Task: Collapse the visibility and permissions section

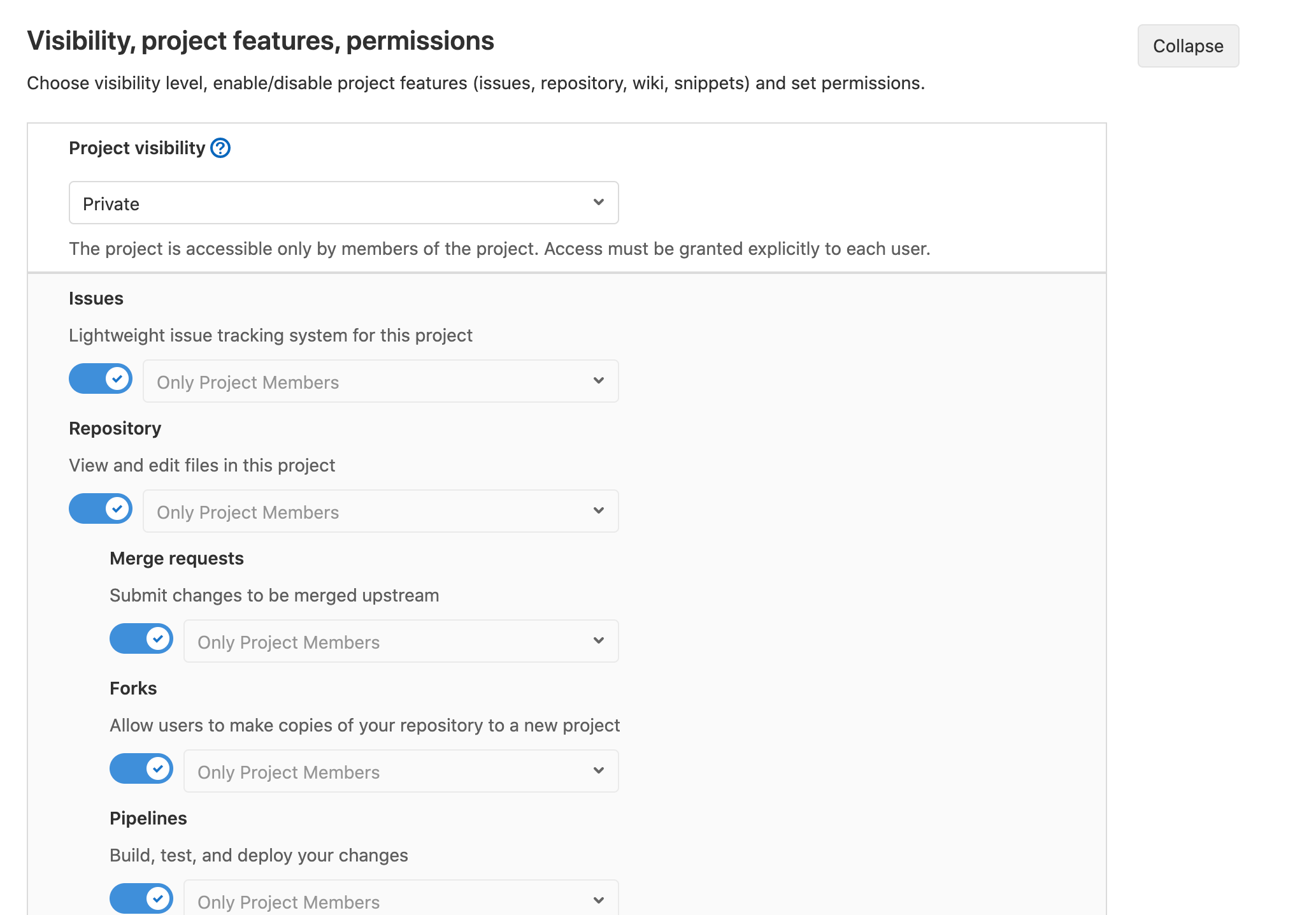Action: pos(1188,46)
